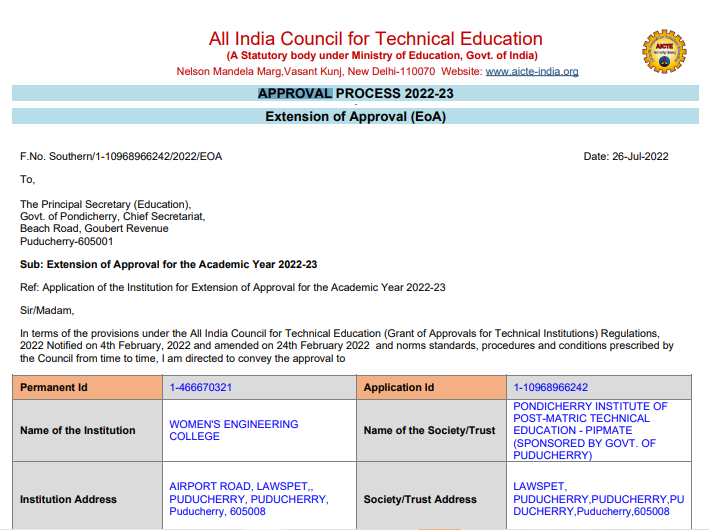Click the AICTE gear logo emblem
Viewport: 709px width, 530px height.
(x=664, y=51)
